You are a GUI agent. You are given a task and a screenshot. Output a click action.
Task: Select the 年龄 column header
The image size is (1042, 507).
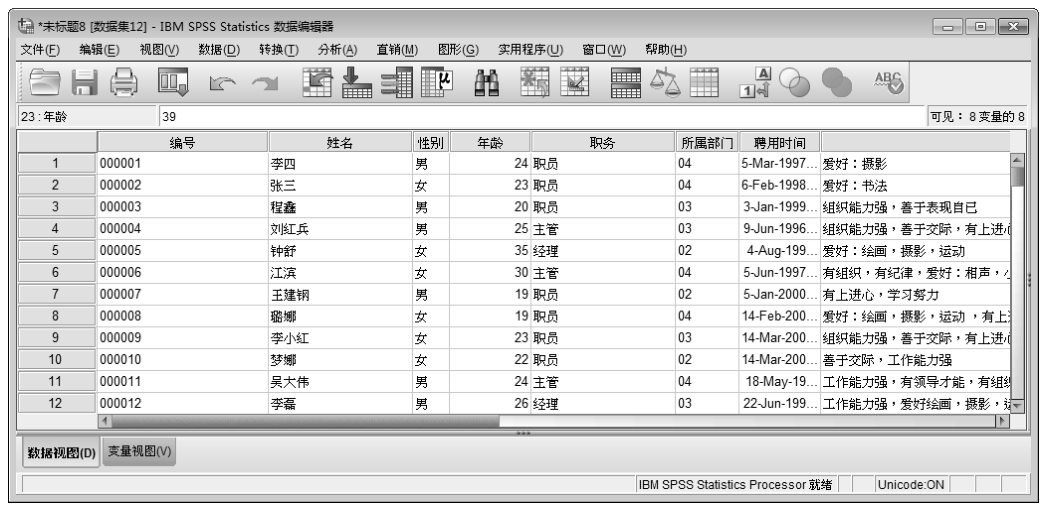490,143
